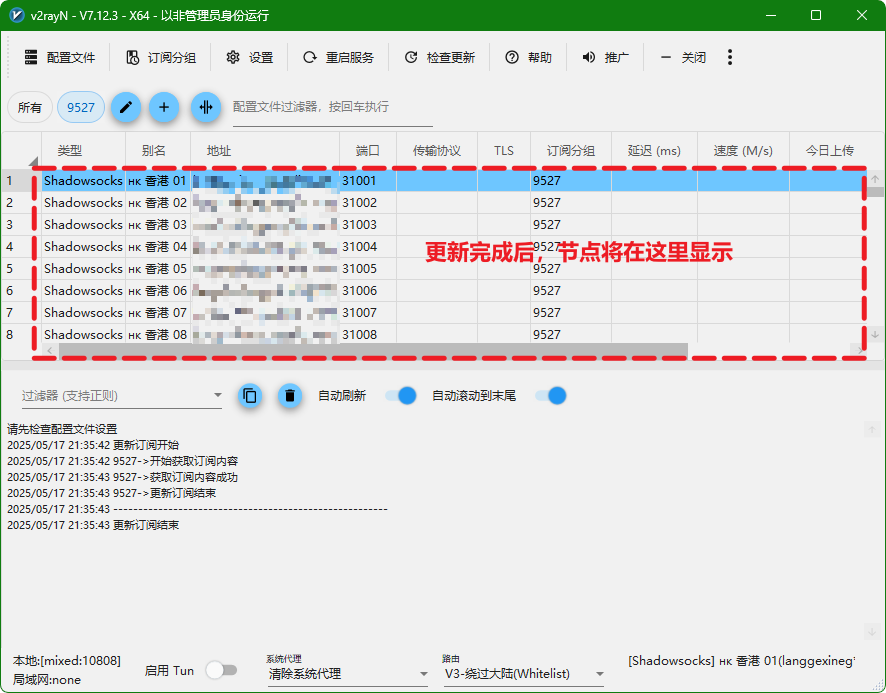Viewport: 886px width, 693px height.
Task: Sort by the 速度 (M/s) column header
Action: click(743, 150)
